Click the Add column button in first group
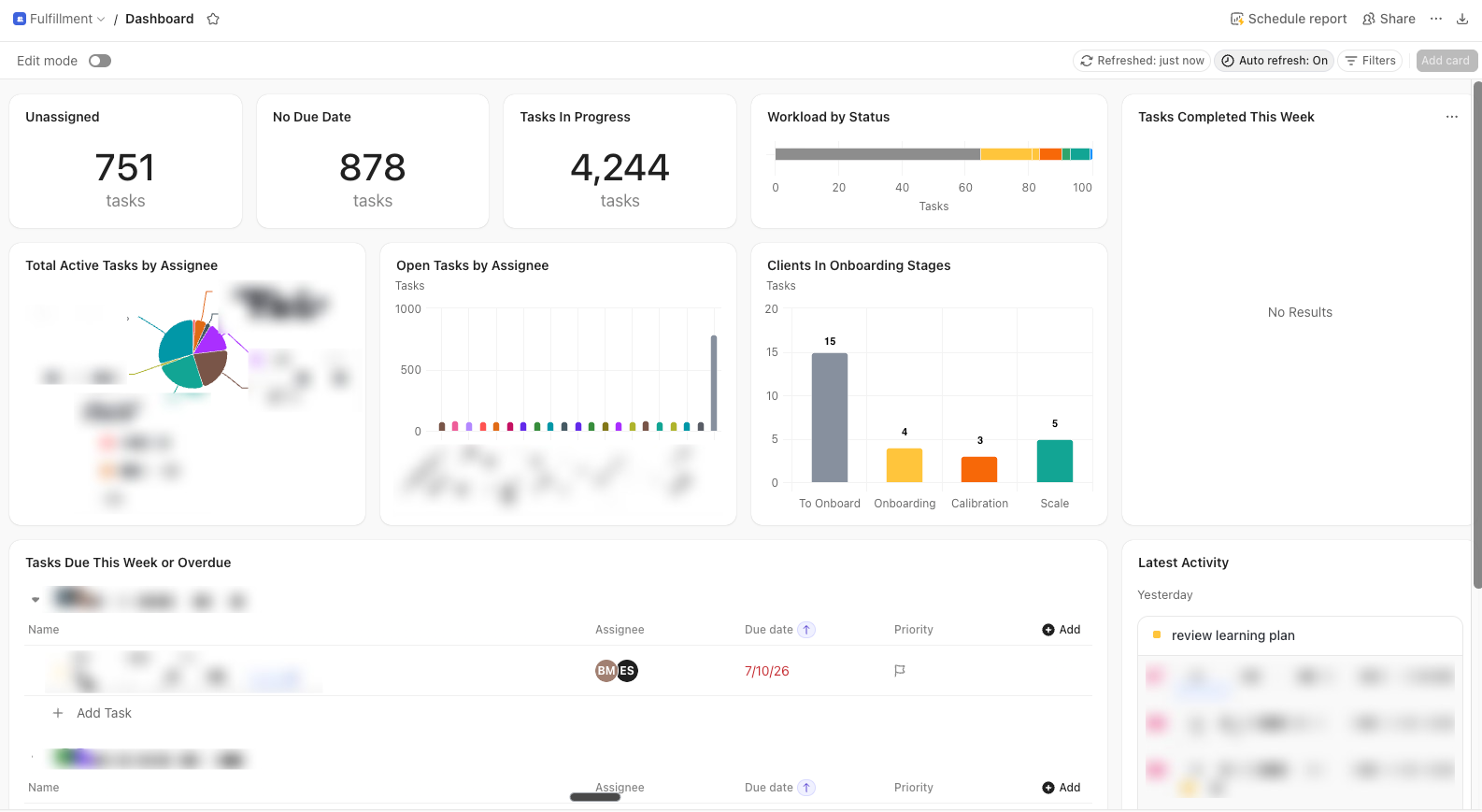 (1062, 630)
